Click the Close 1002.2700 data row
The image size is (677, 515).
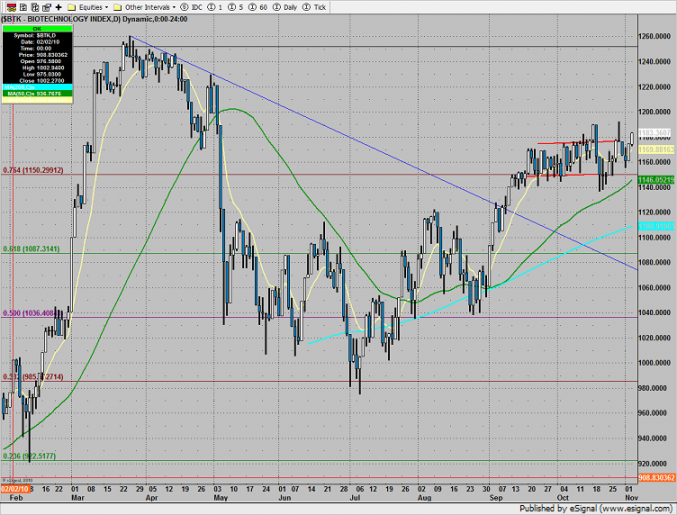pyautogui.click(x=37, y=81)
